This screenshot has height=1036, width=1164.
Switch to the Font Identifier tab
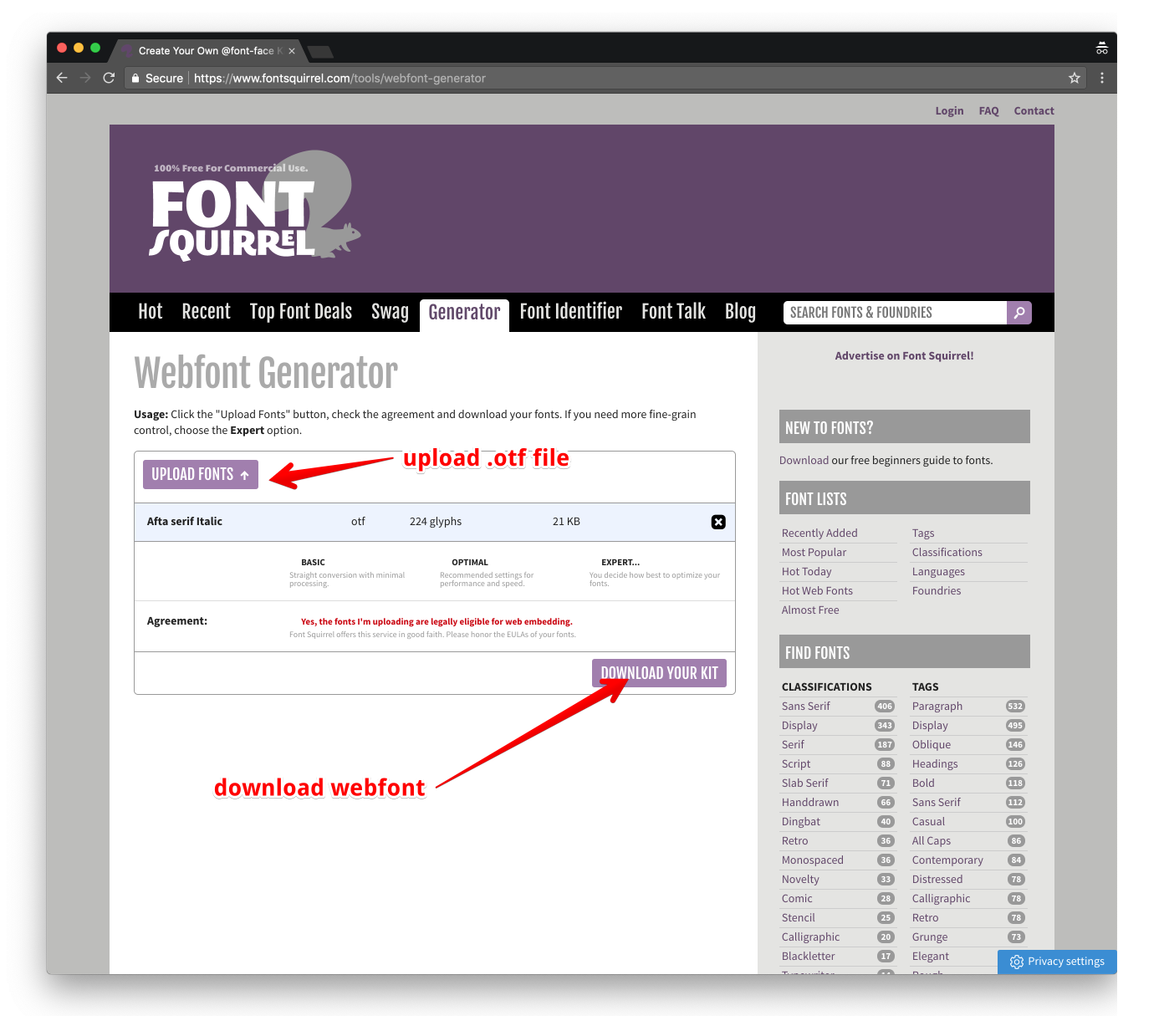pyautogui.click(x=571, y=312)
